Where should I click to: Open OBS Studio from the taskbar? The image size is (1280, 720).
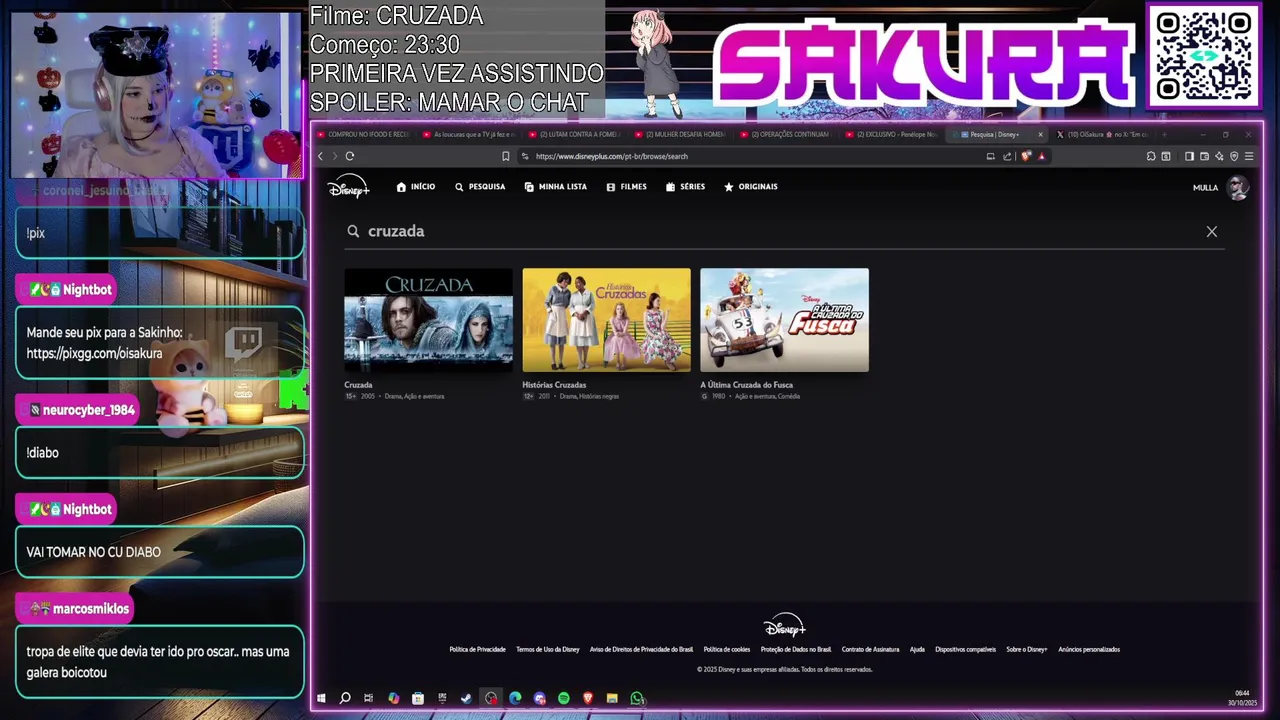point(491,698)
